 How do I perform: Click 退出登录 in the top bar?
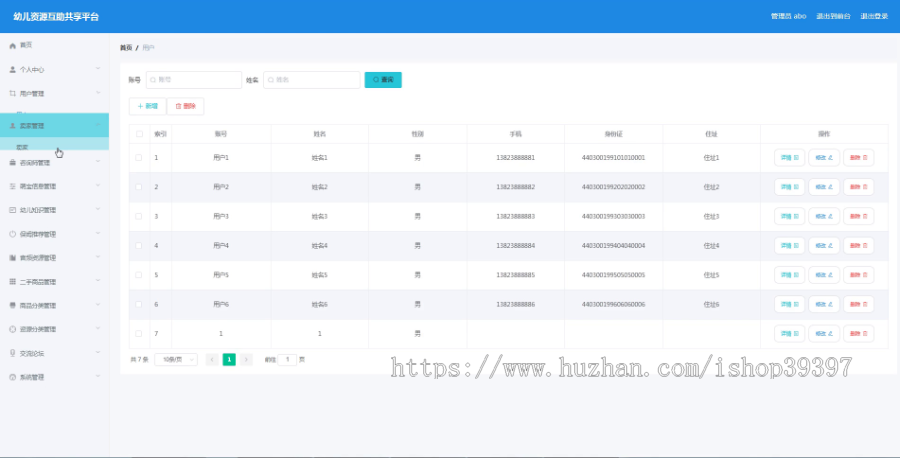874,16
